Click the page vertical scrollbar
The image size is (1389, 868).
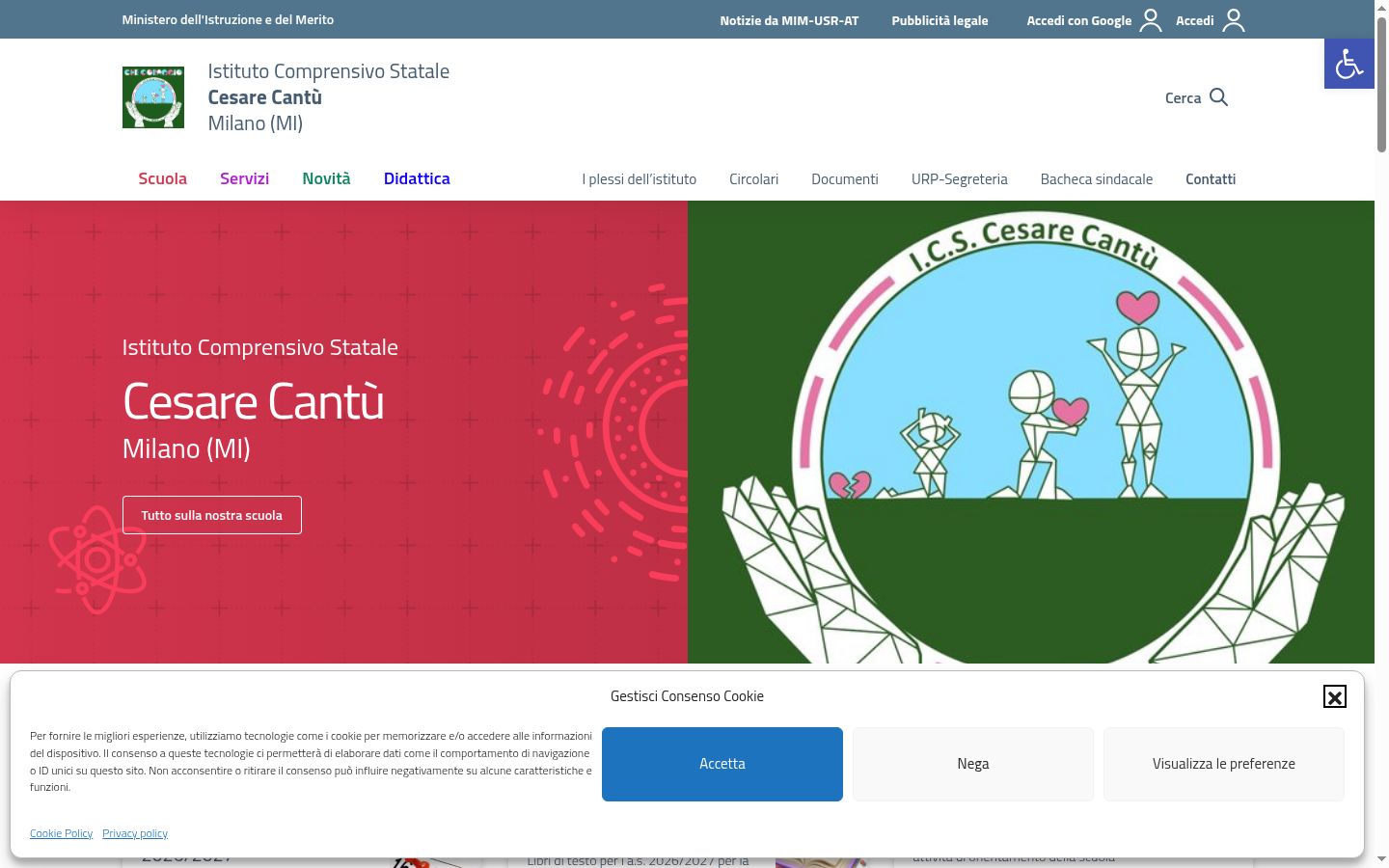coord(1381,434)
